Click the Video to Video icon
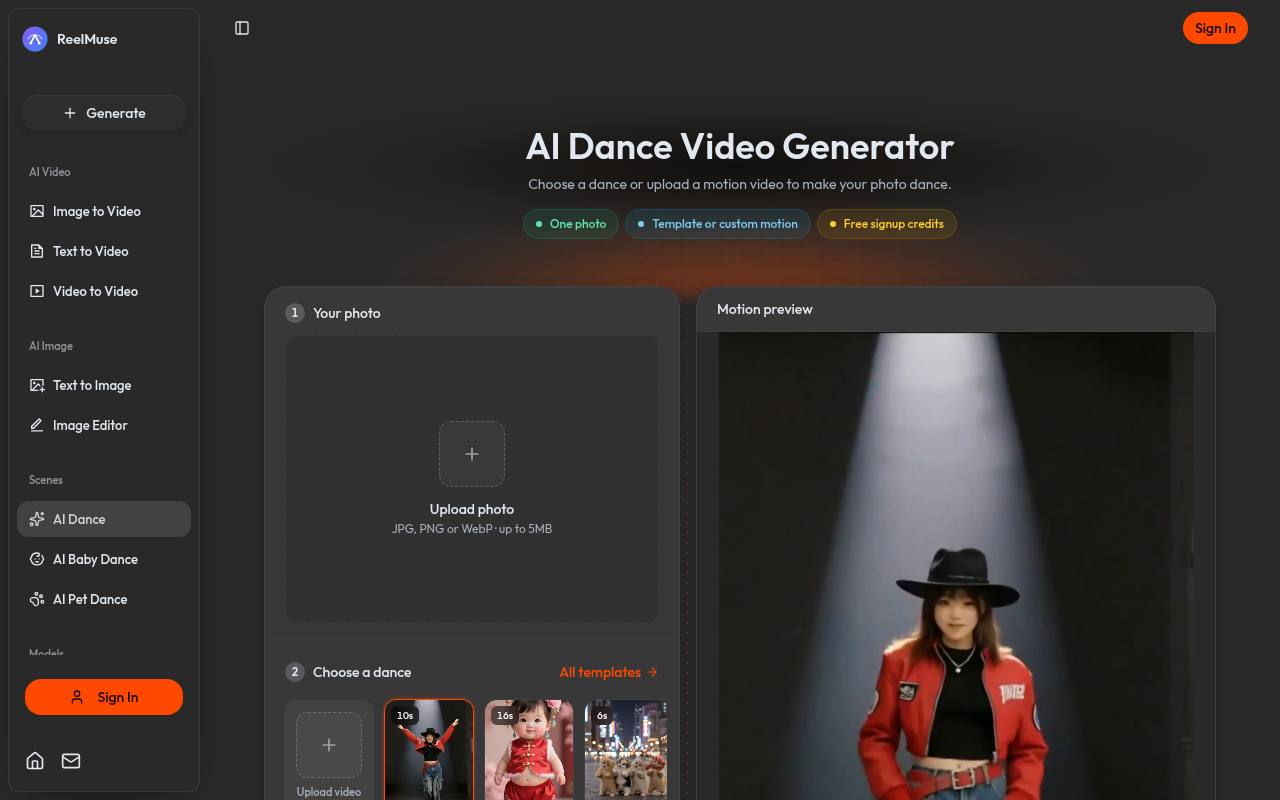Screen dimensions: 1280x800 (x=37, y=291)
